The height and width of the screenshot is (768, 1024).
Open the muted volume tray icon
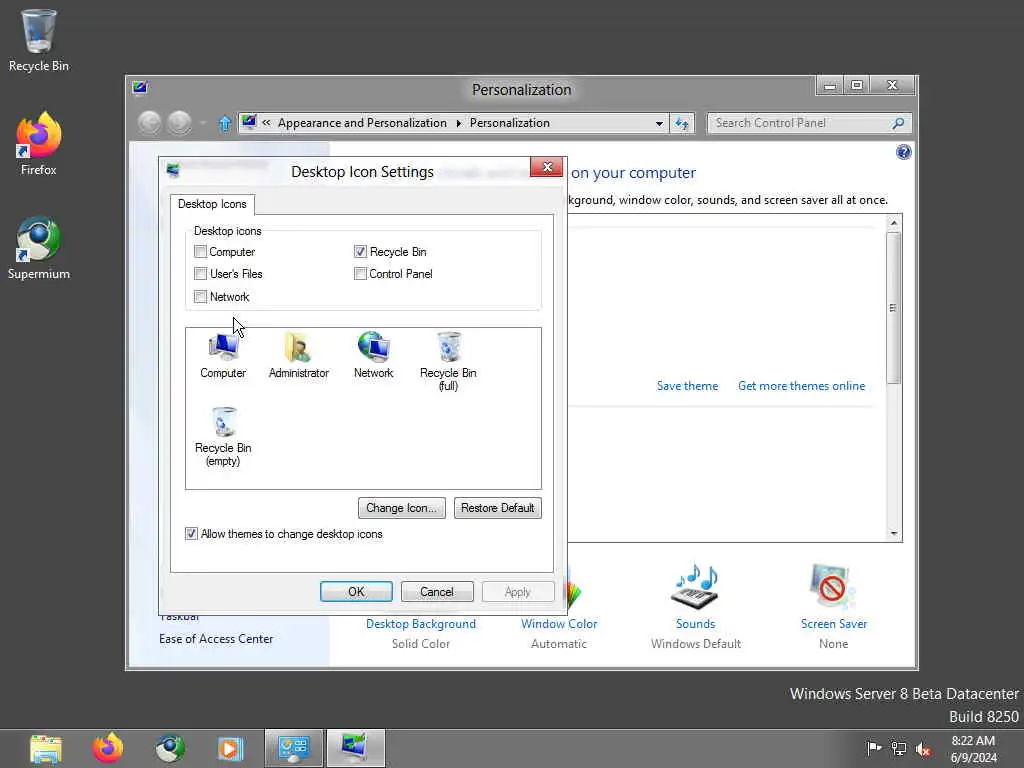(923, 748)
